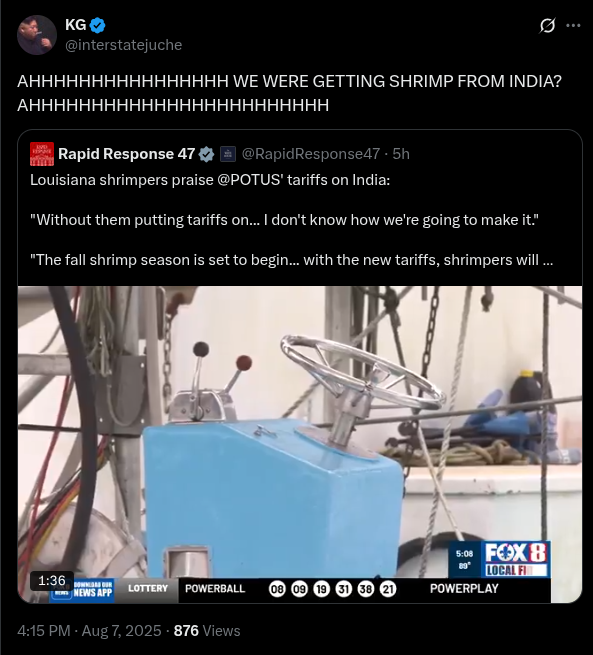The width and height of the screenshot is (593, 655).
Task: Open the three-dot more options menu
Action: click(x=573, y=26)
